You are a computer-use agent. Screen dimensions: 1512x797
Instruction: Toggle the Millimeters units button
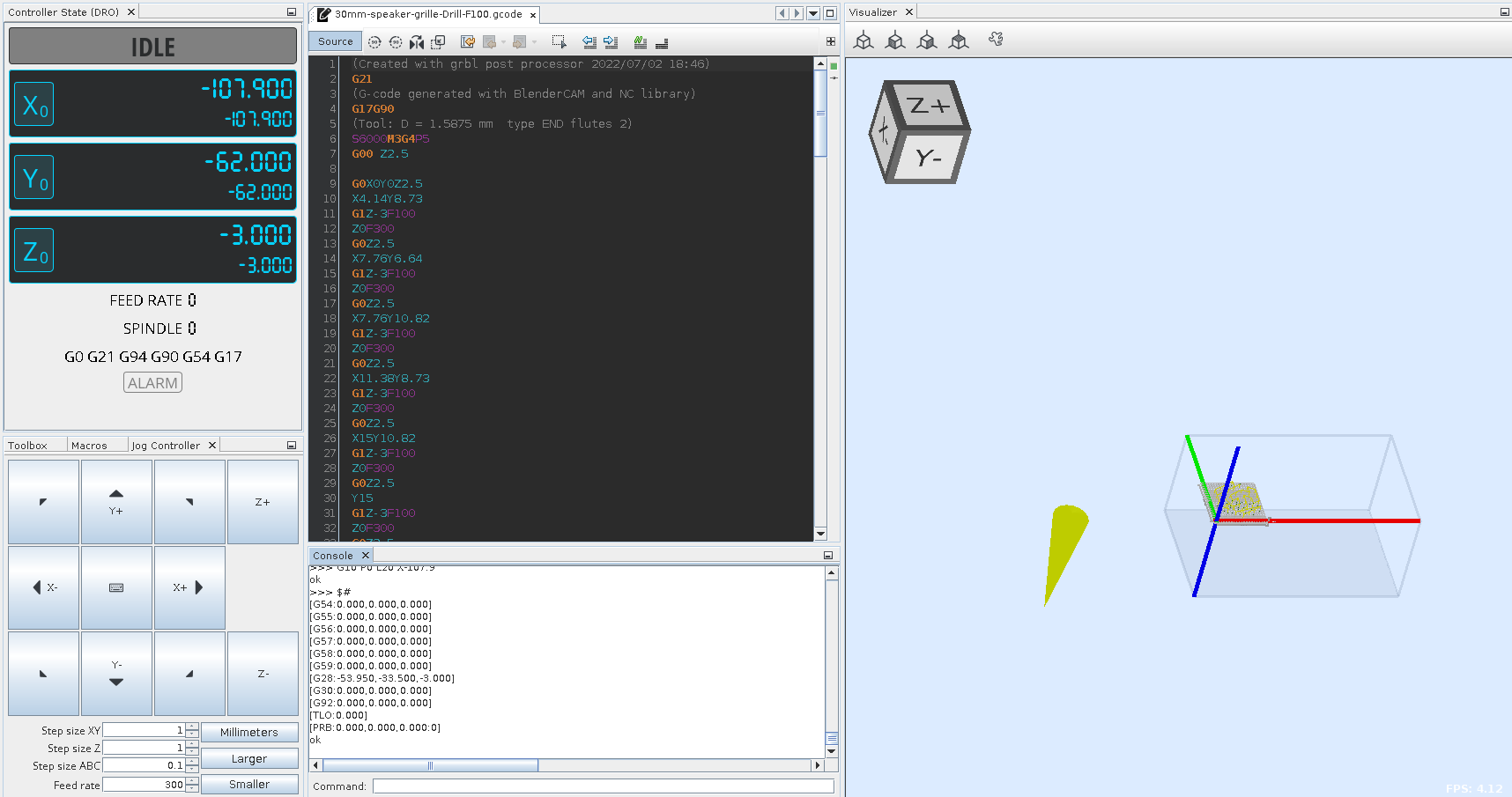[x=249, y=732]
